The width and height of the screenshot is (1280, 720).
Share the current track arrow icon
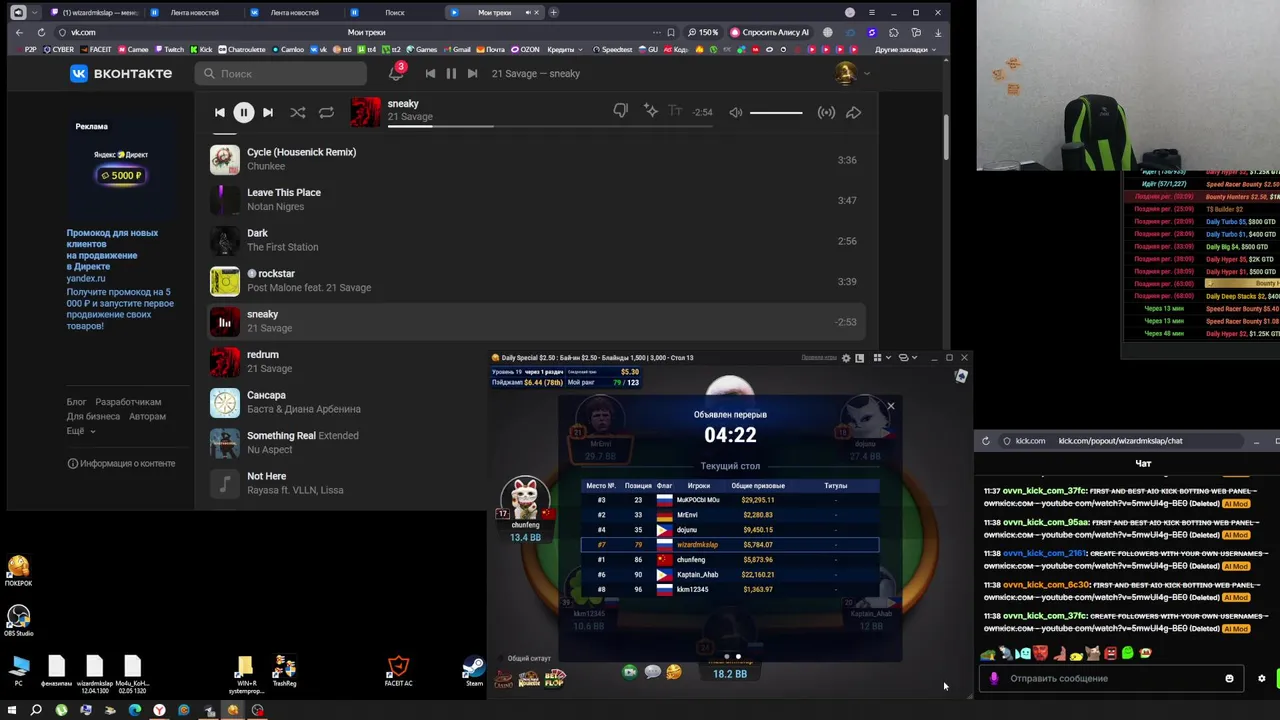click(853, 112)
